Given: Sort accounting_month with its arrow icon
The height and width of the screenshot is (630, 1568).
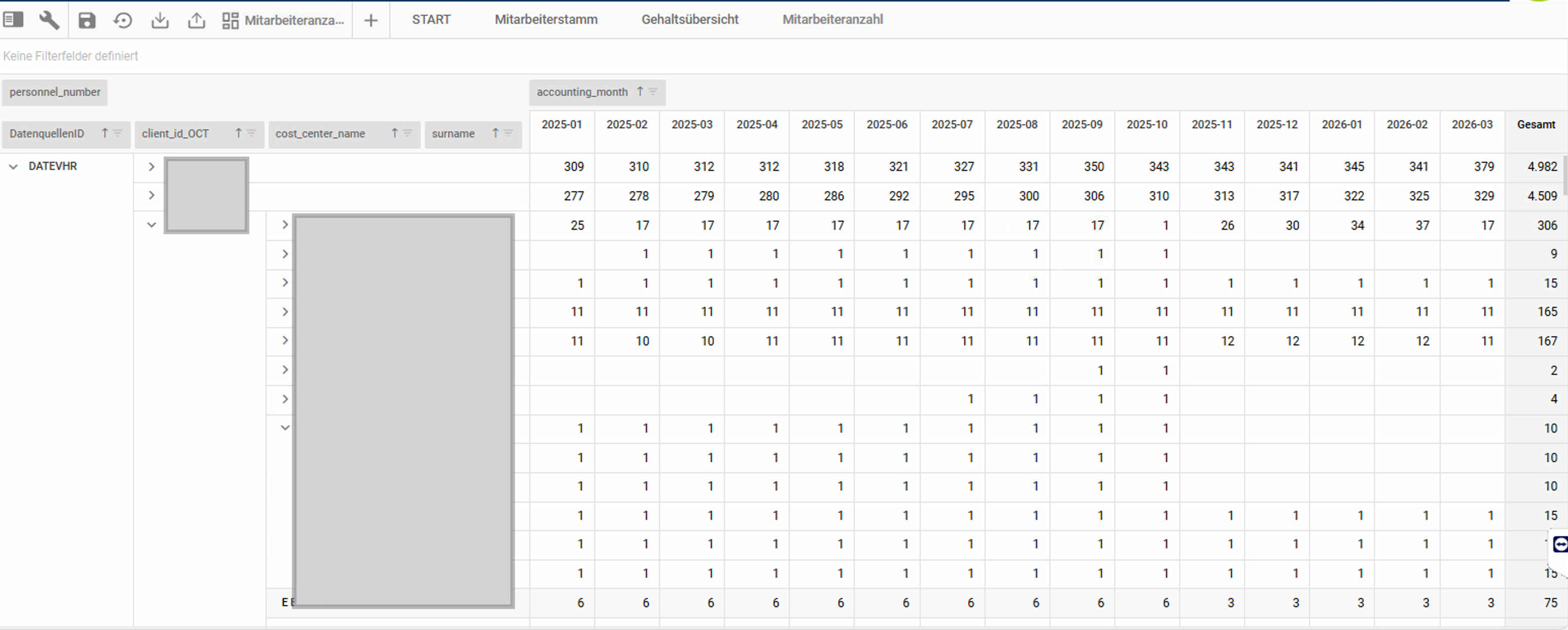Looking at the screenshot, I should [640, 91].
